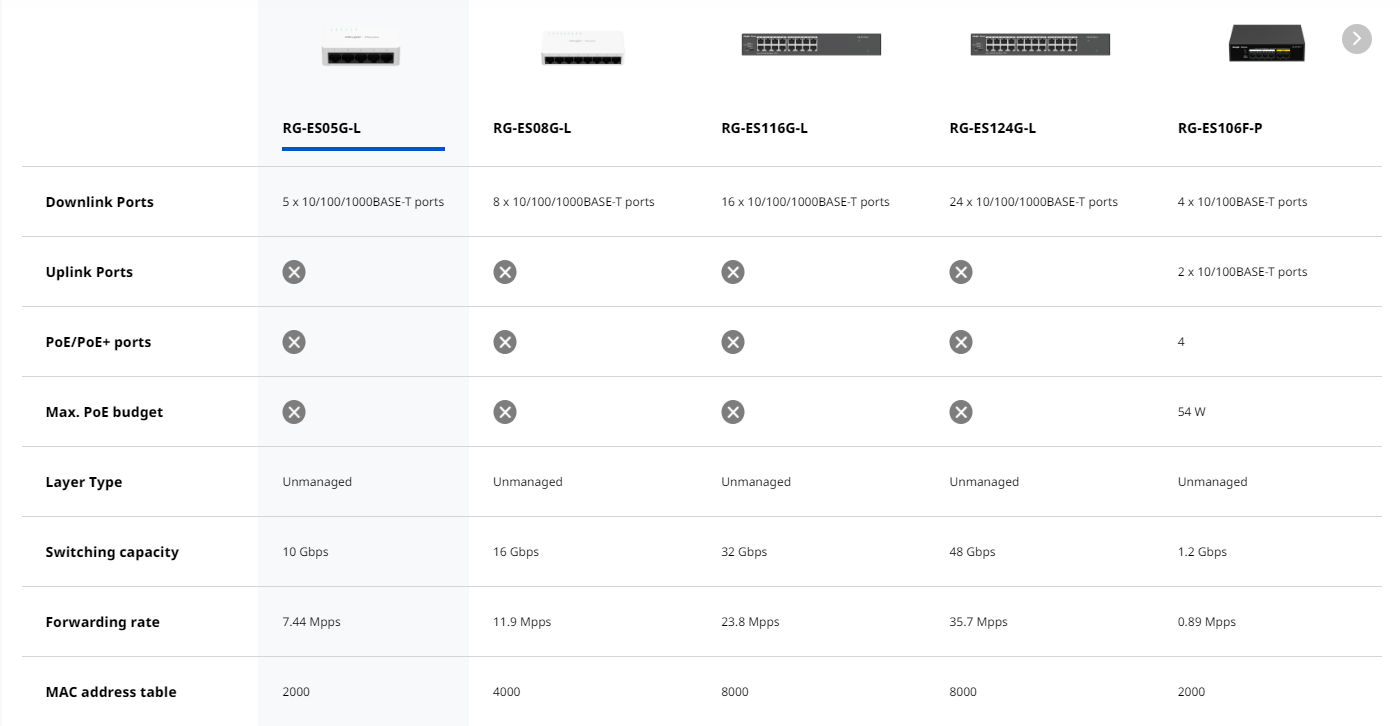
Task: Click the '1.2 Gbps' switching capacity value
Action: point(1202,552)
